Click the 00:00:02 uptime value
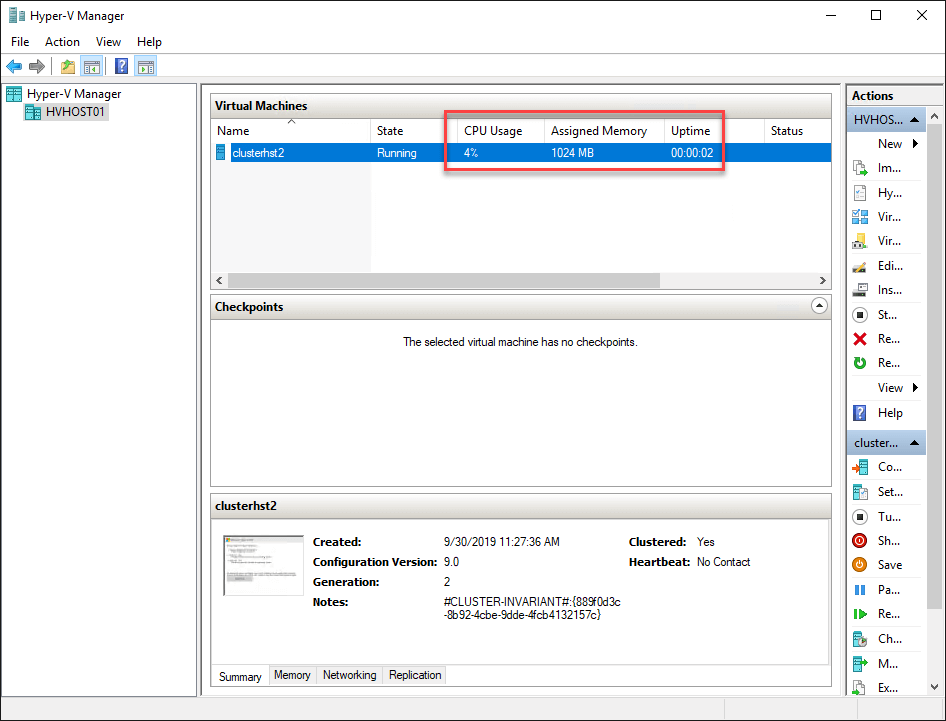 [692, 153]
